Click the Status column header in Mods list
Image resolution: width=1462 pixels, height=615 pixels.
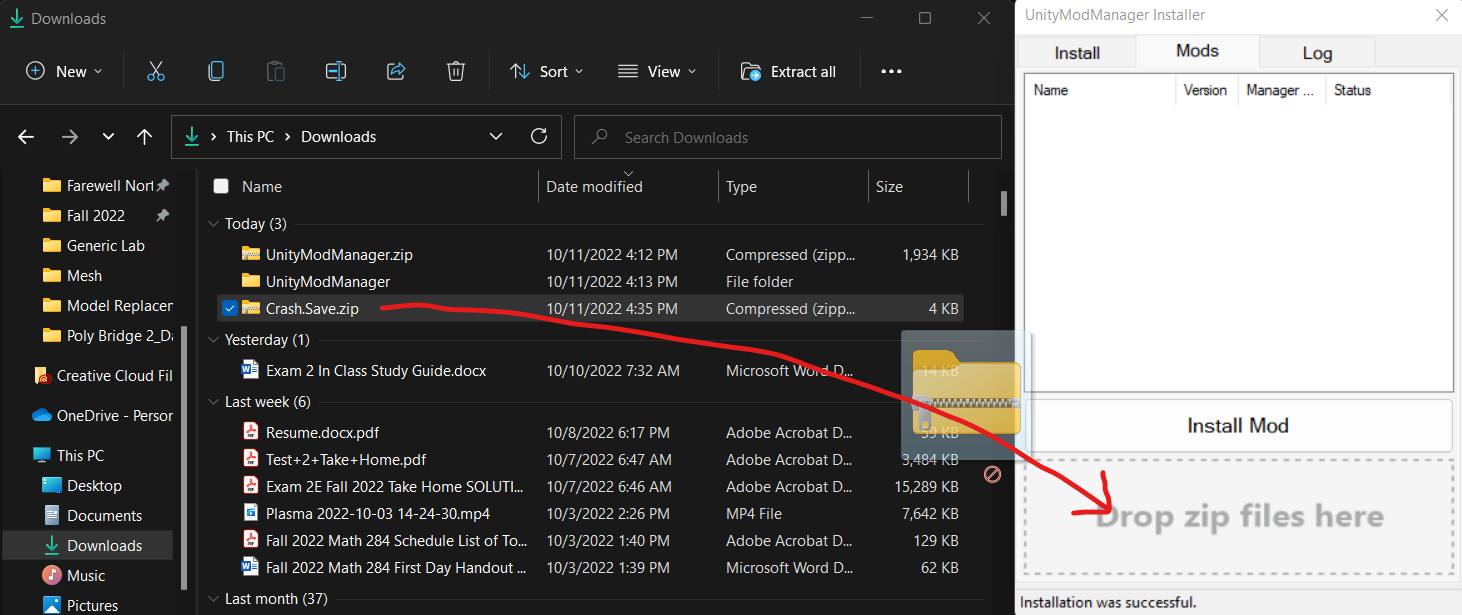pos(1391,90)
